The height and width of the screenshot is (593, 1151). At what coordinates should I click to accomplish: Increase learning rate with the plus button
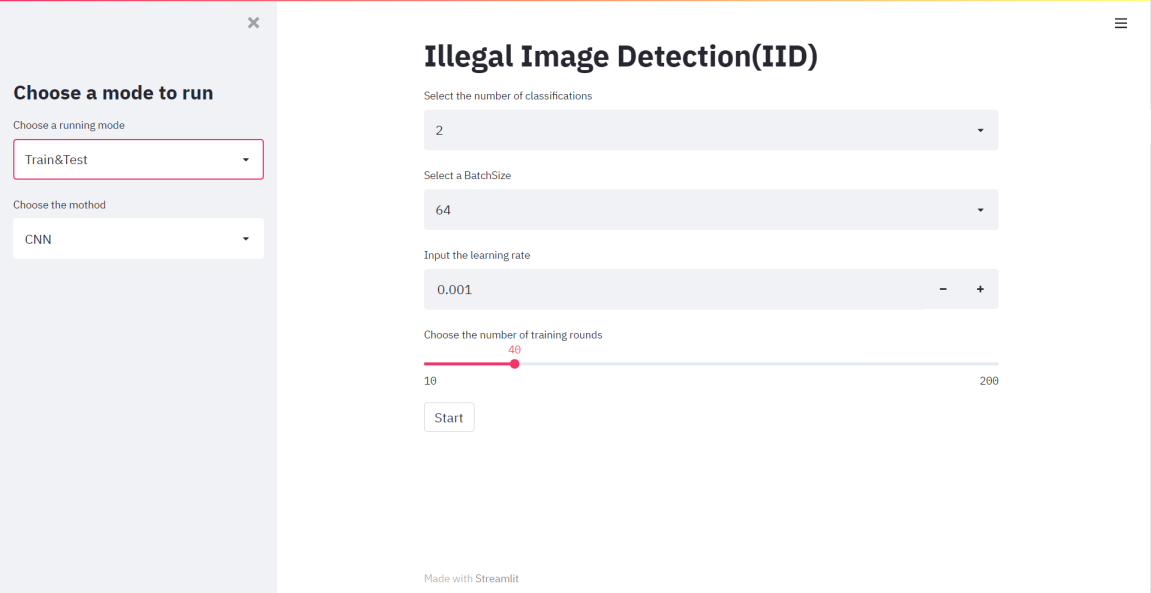[980, 289]
